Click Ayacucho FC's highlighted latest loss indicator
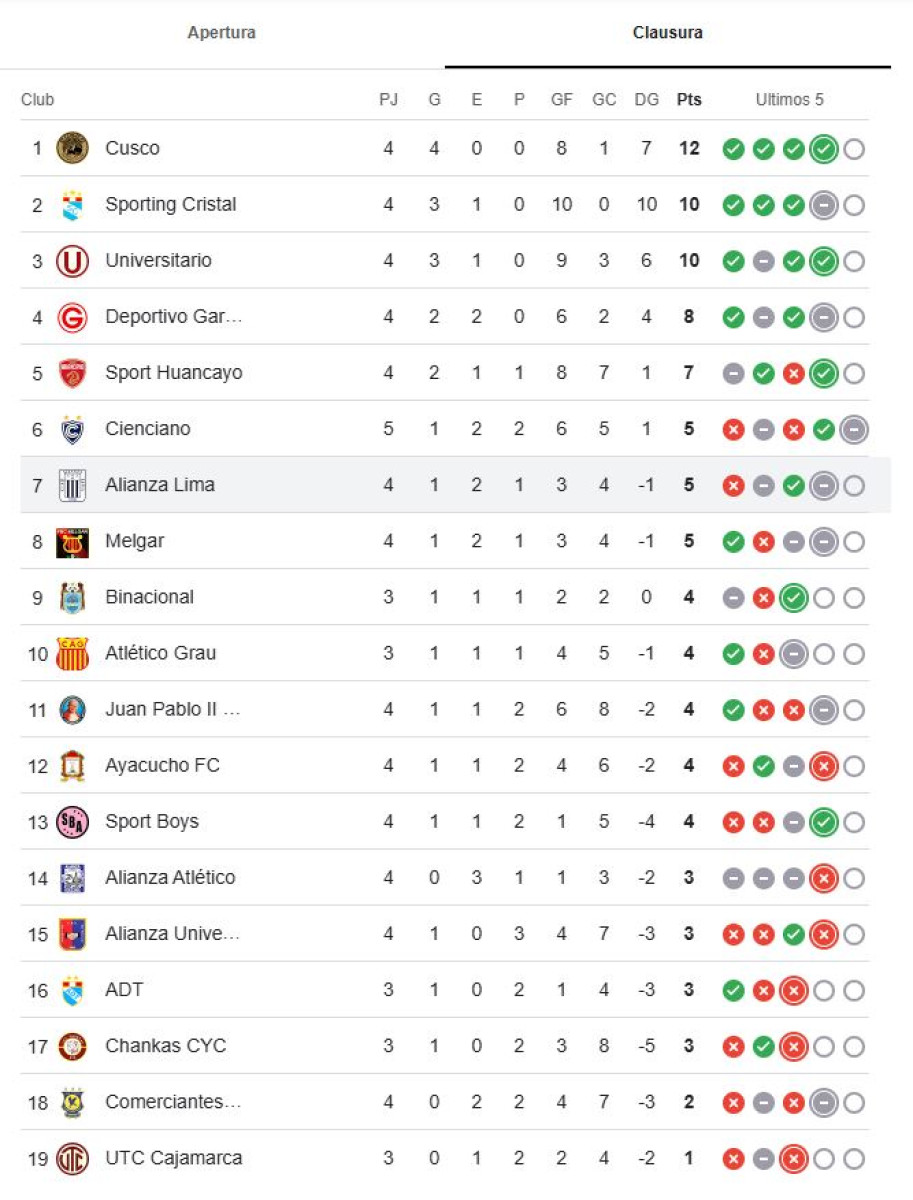The image size is (913, 1200). pyautogui.click(x=823, y=767)
